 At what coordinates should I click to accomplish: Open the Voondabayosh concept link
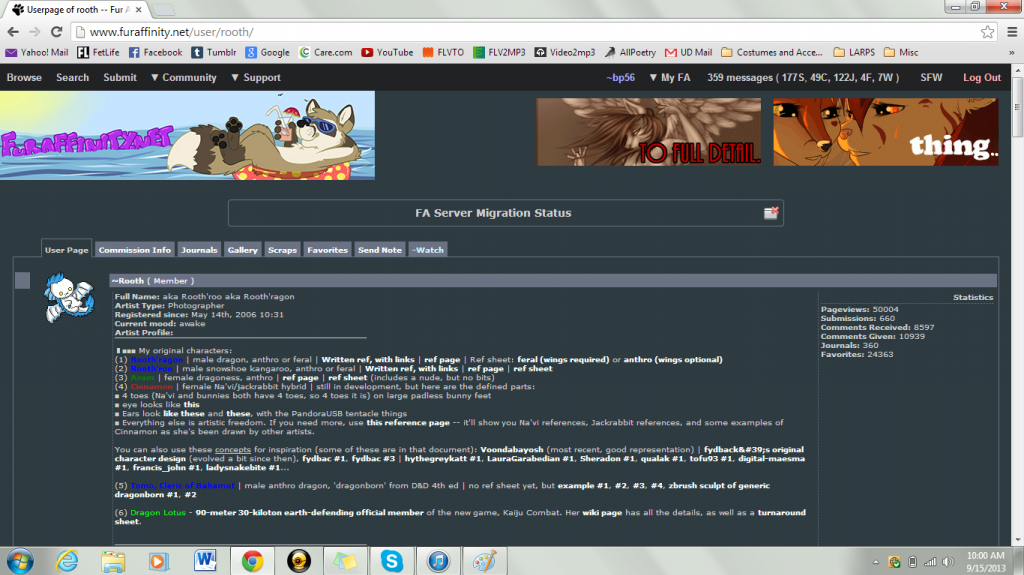point(512,450)
